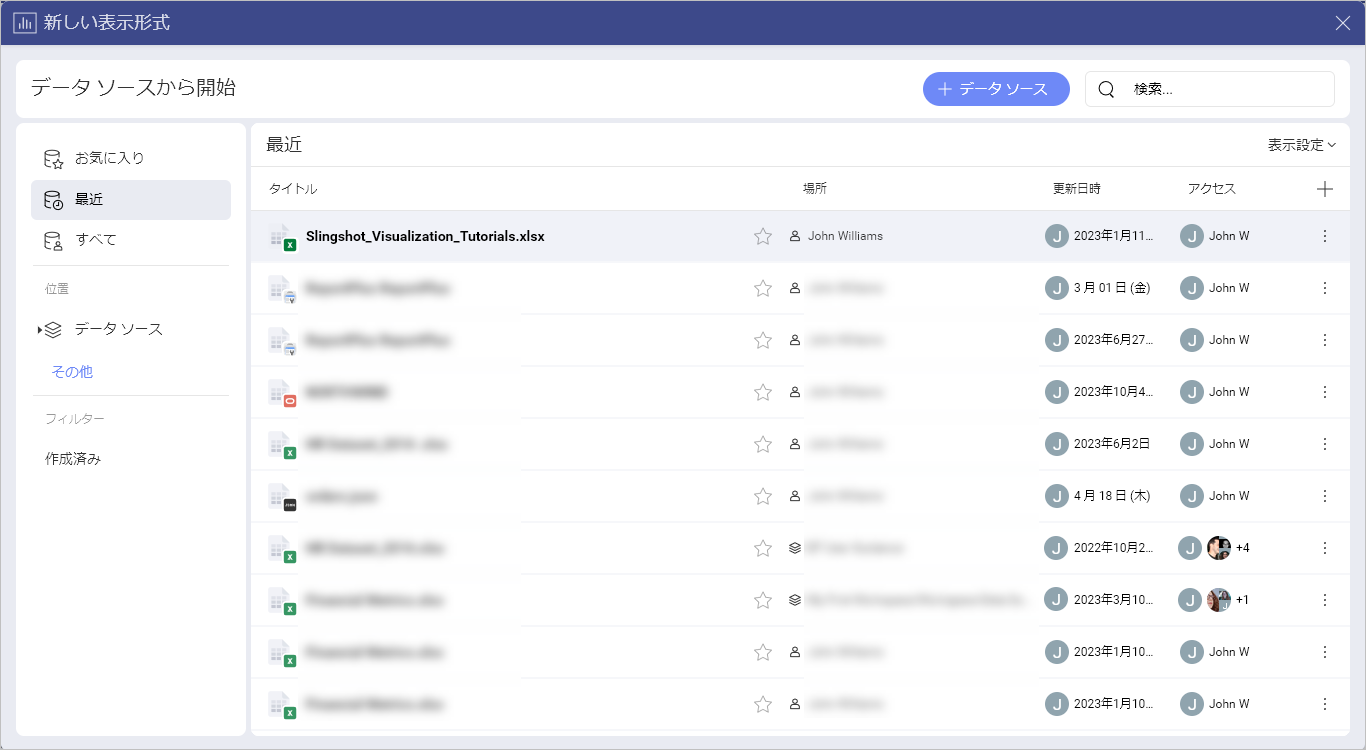The height and width of the screenshot is (750, 1366).
Task: Click the 3月01日(金) date cell
Action: [1112, 288]
